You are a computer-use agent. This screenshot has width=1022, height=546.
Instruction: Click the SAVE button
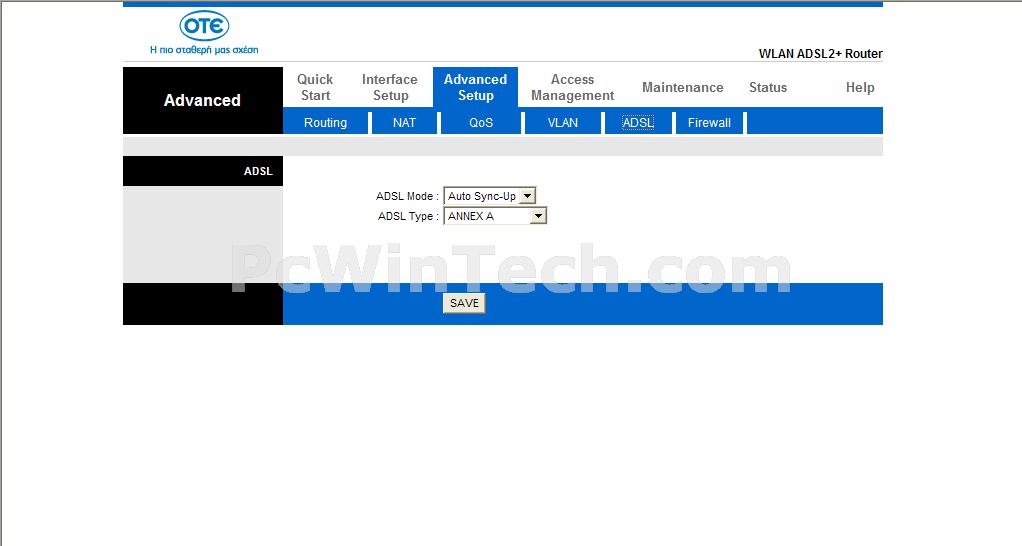(464, 303)
